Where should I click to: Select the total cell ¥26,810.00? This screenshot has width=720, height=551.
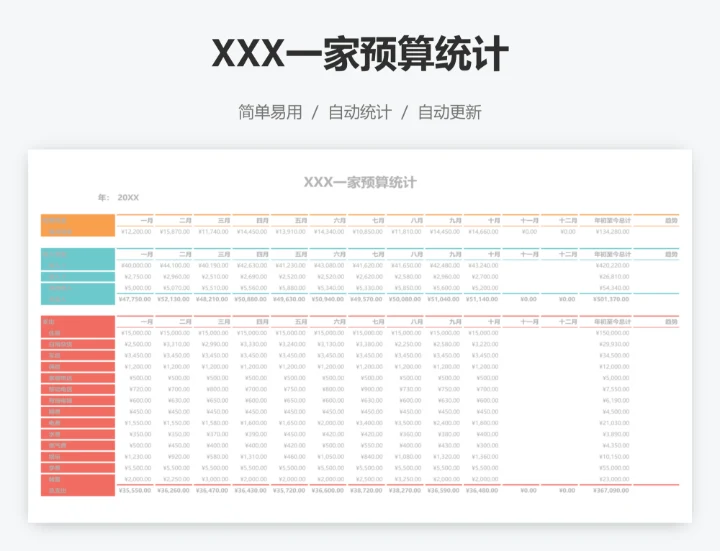click(614, 276)
